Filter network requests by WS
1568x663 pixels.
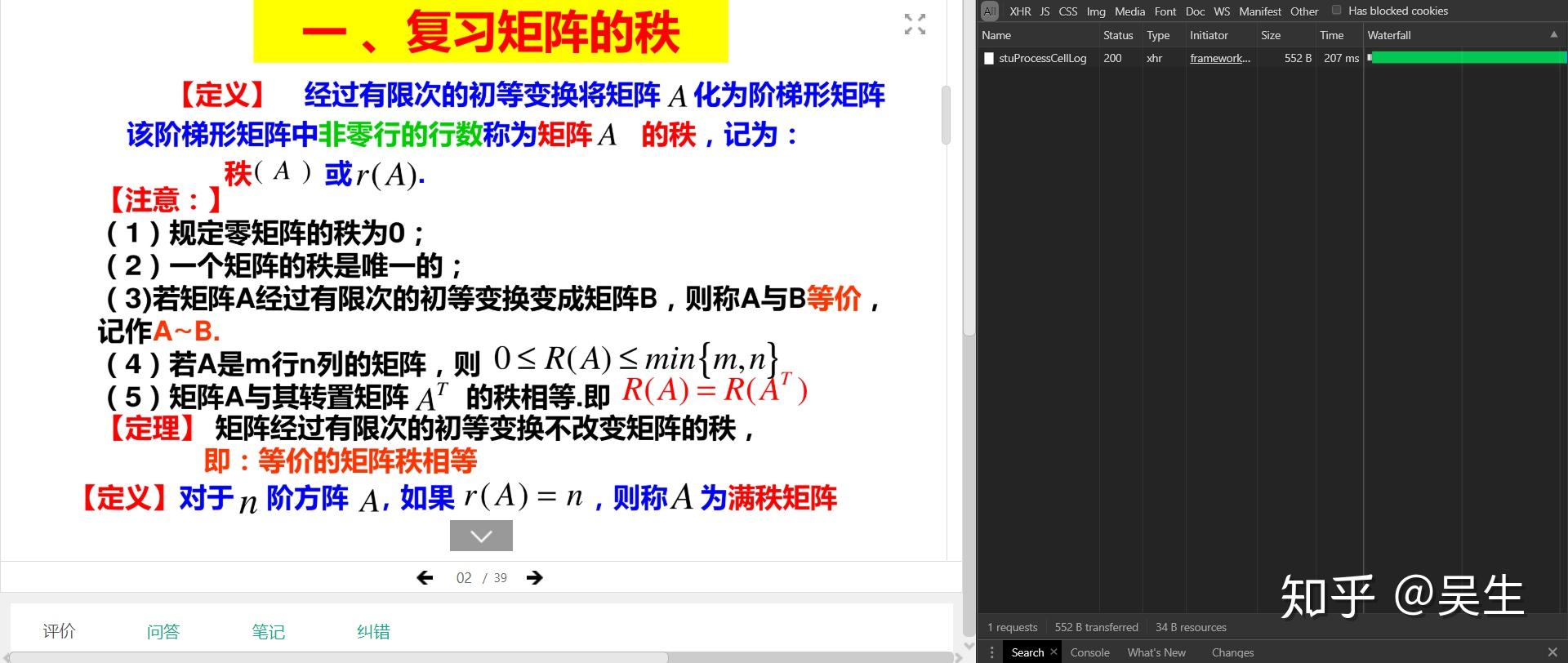tap(1222, 11)
